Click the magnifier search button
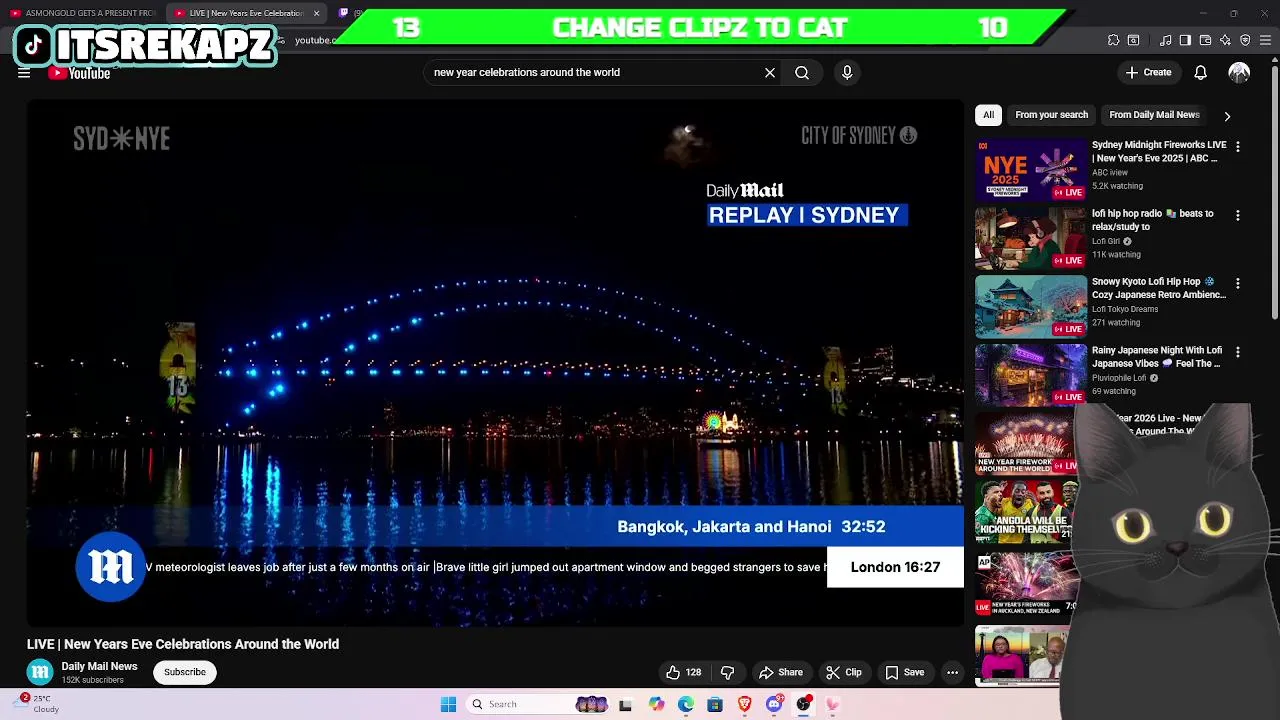The width and height of the screenshot is (1280, 720). coord(802,72)
